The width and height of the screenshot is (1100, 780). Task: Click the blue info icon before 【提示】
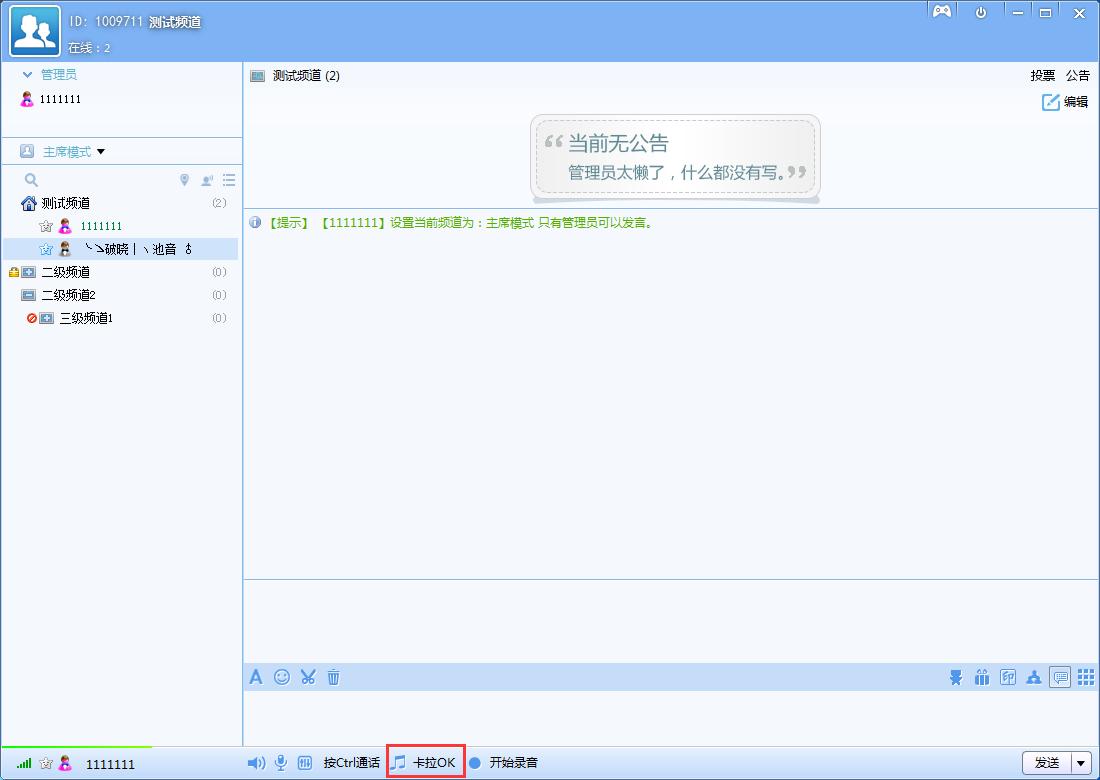[x=255, y=223]
